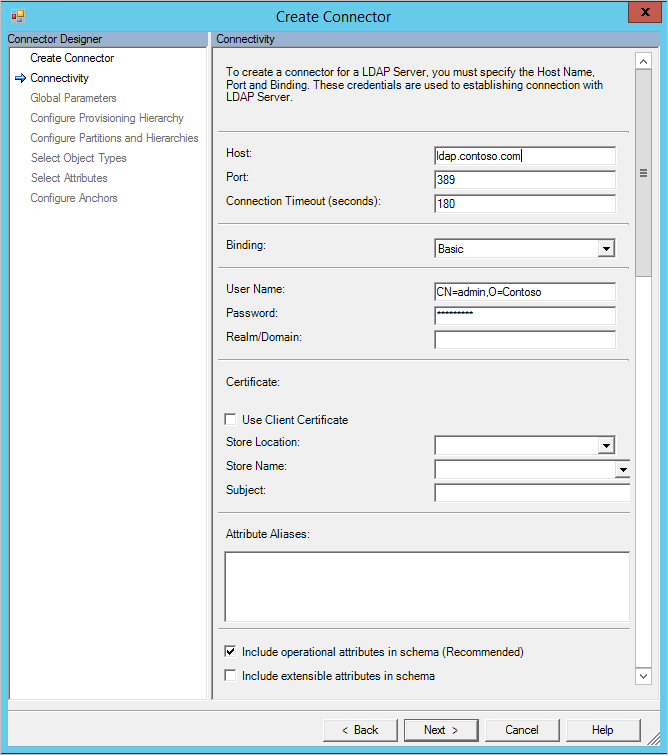The height and width of the screenshot is (755, 668).
Task: Click the scrollbar up arrow
Action: tap(643, 61)
